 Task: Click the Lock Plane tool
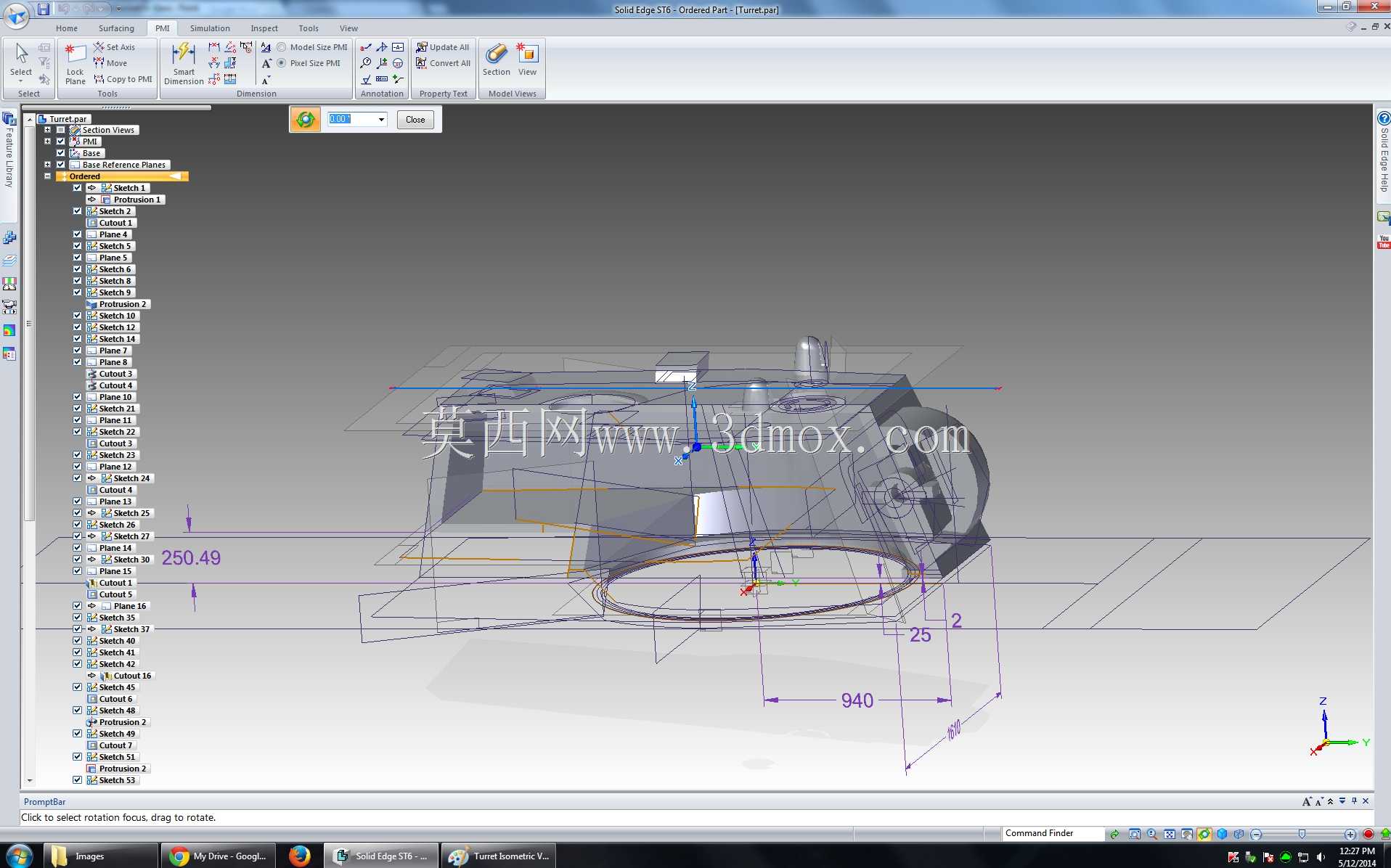[76, 64]
